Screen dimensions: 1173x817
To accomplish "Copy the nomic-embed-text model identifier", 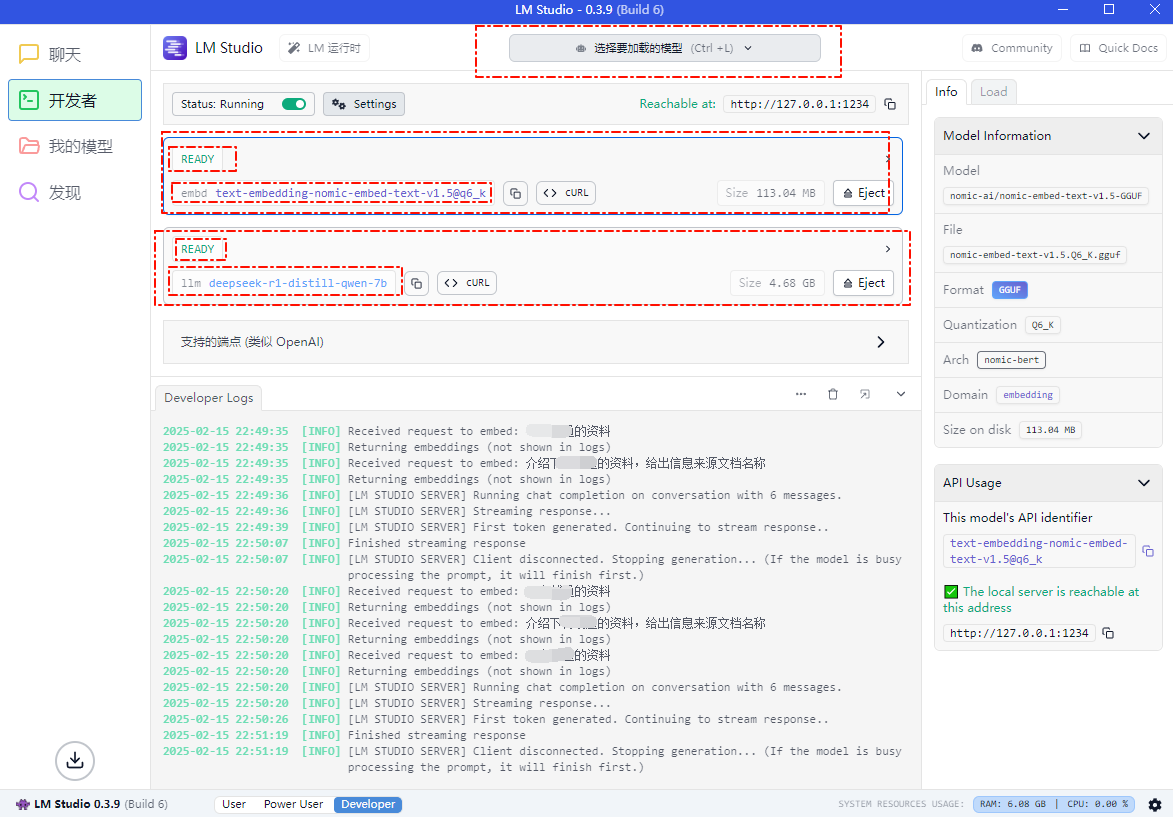I will [x=515, y=193].
